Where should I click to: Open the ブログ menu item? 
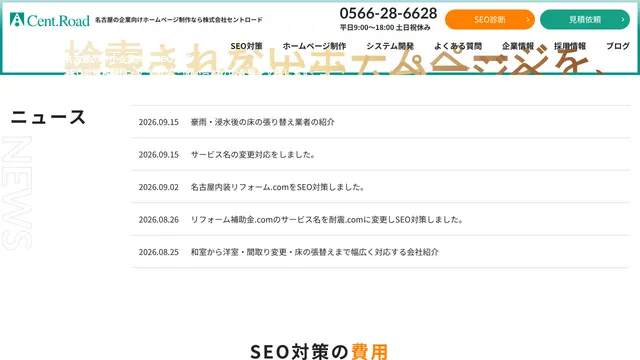tap(618, 46)
